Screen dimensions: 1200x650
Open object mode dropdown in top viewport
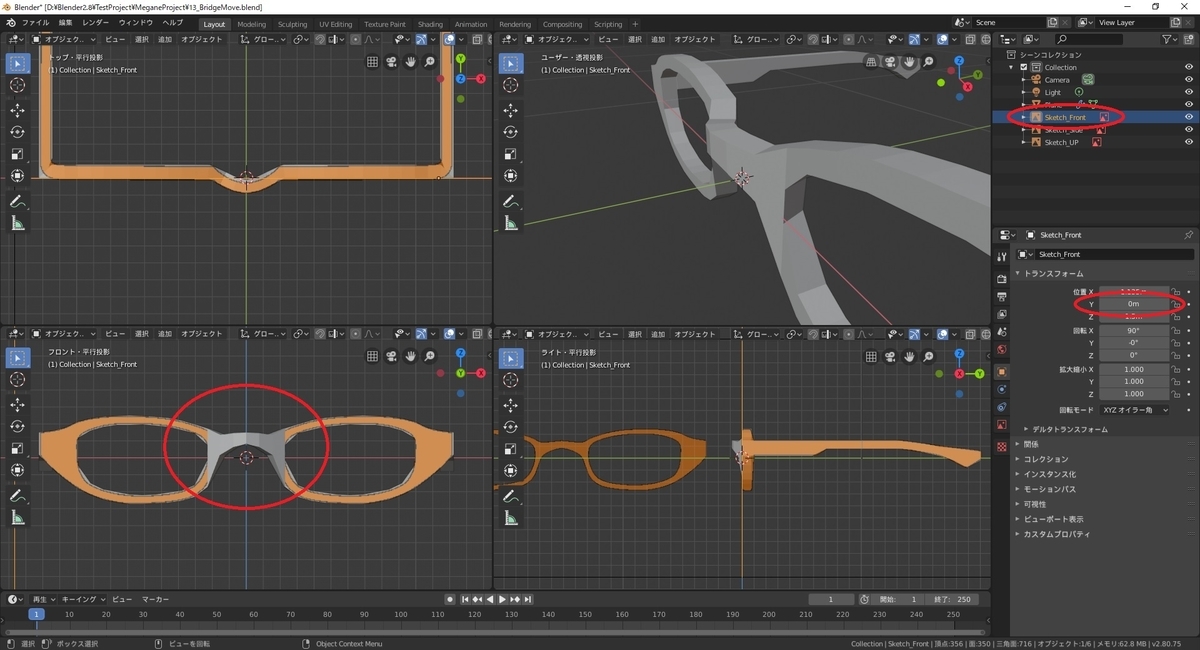click(62, 39)
